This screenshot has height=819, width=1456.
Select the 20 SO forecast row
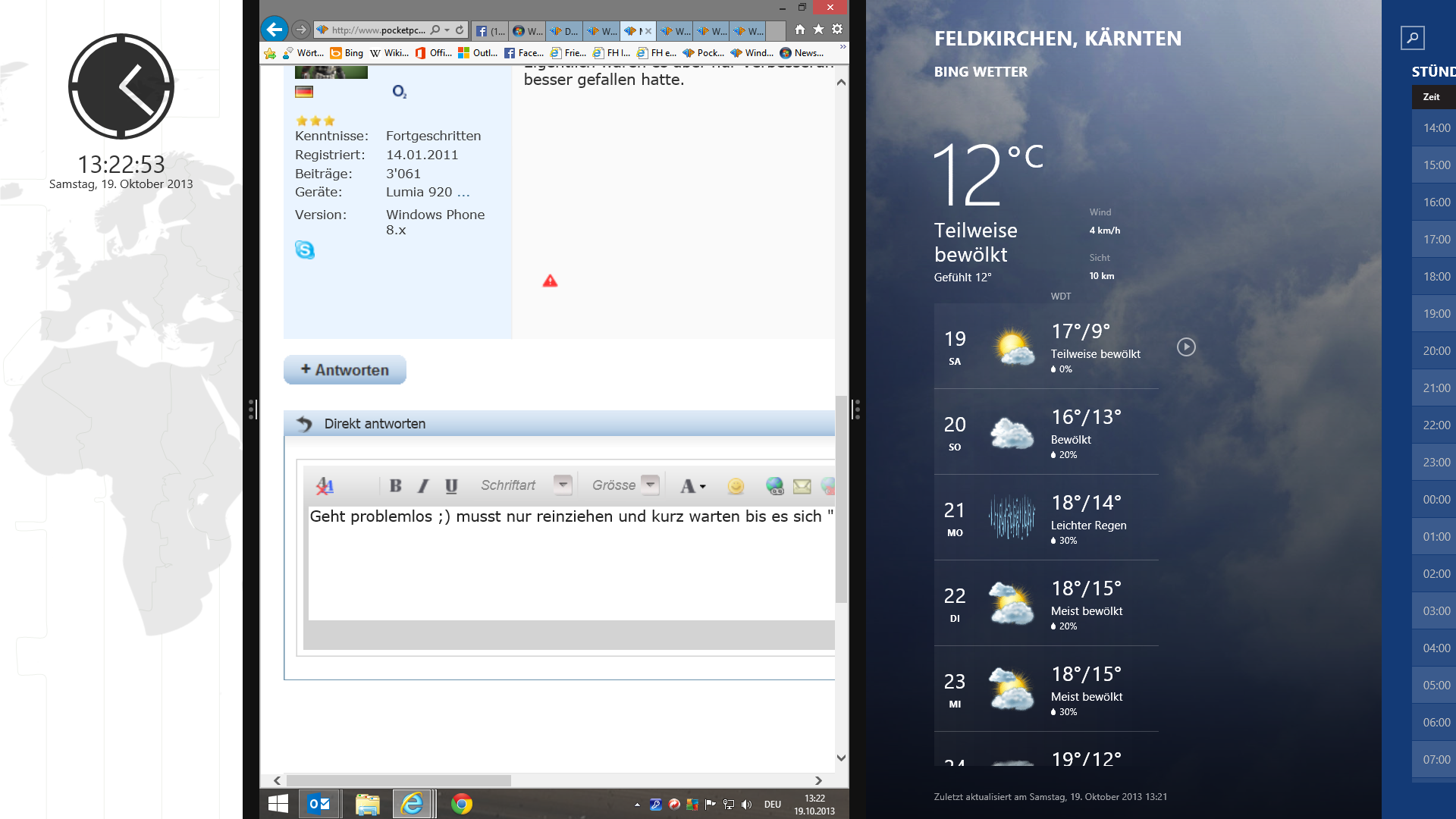[1046, 432]
